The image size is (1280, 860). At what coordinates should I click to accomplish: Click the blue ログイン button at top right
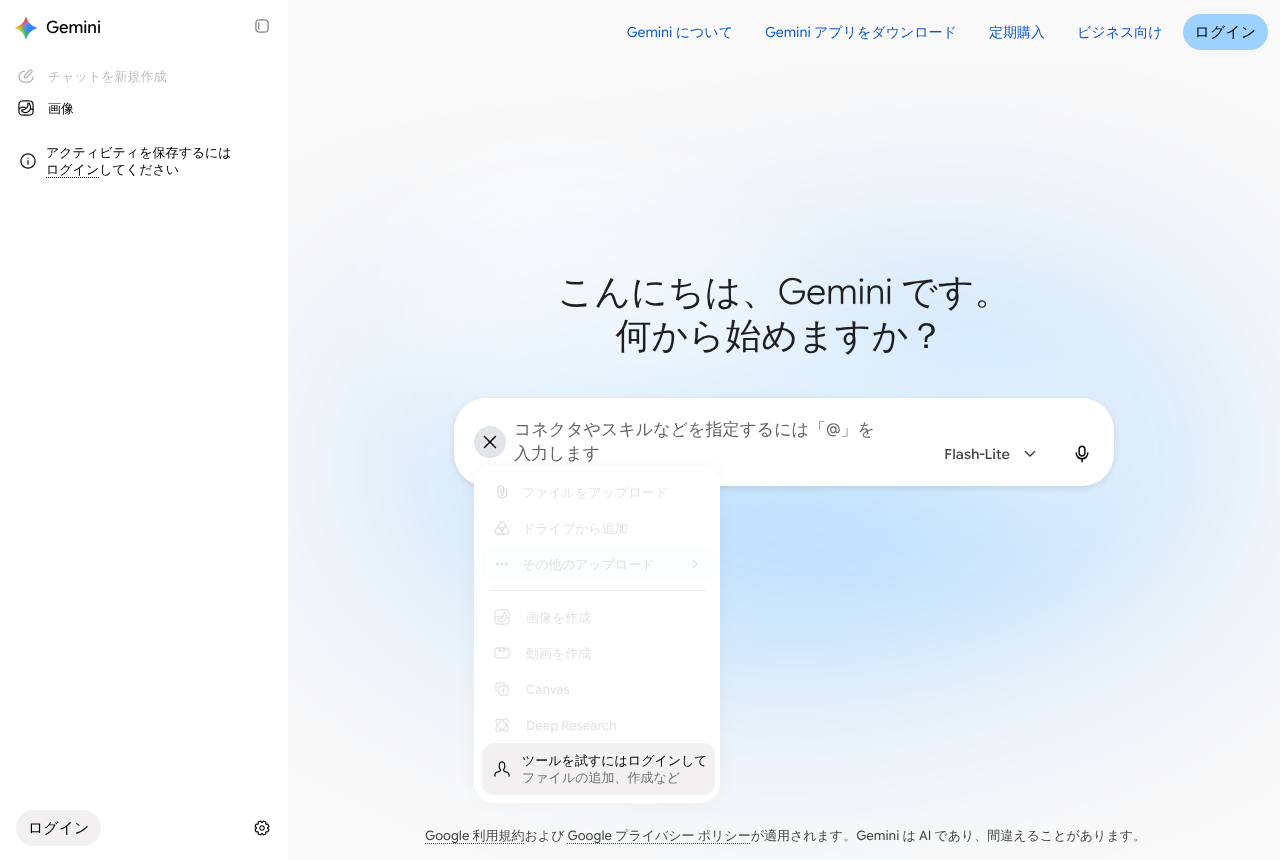[x=1225, y=32]
